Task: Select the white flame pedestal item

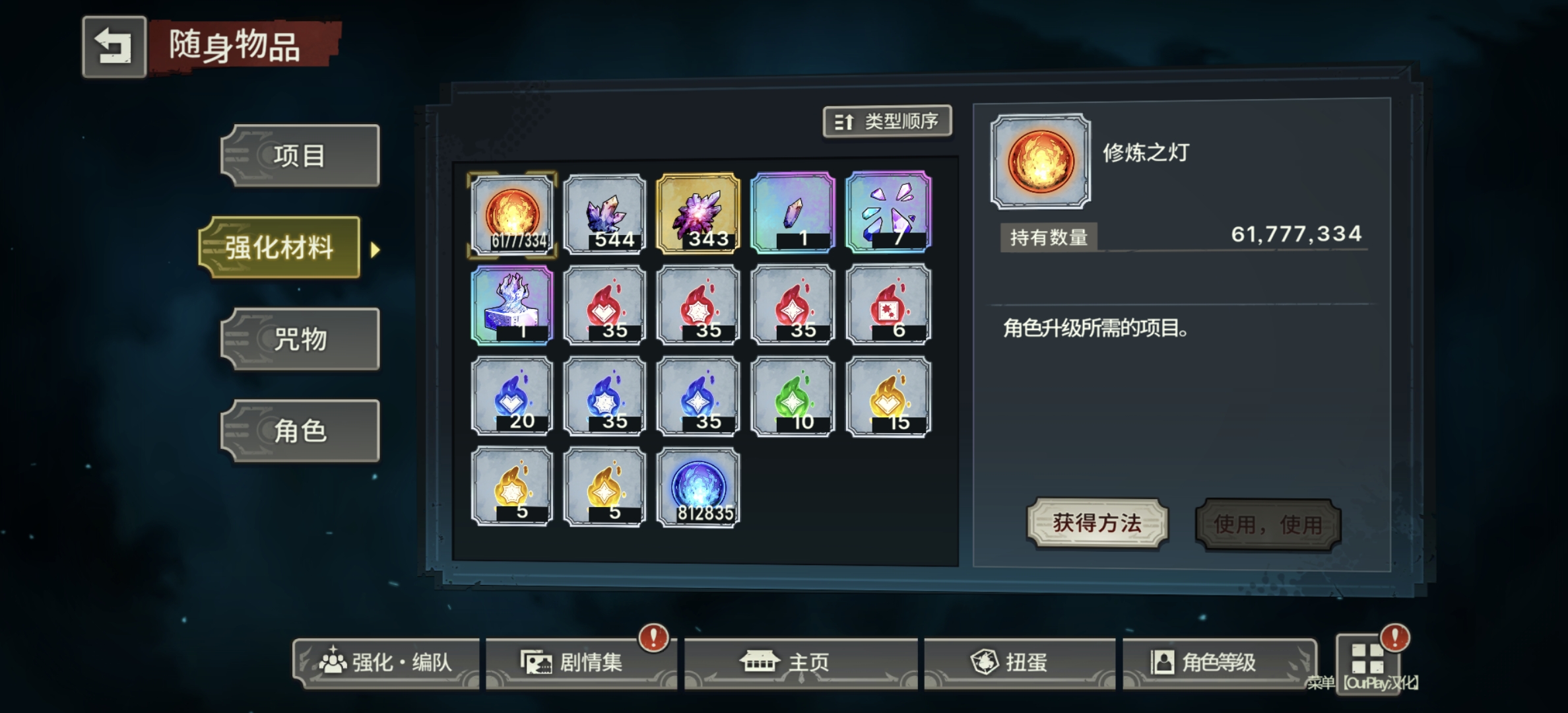Action: tap(512, 305)
